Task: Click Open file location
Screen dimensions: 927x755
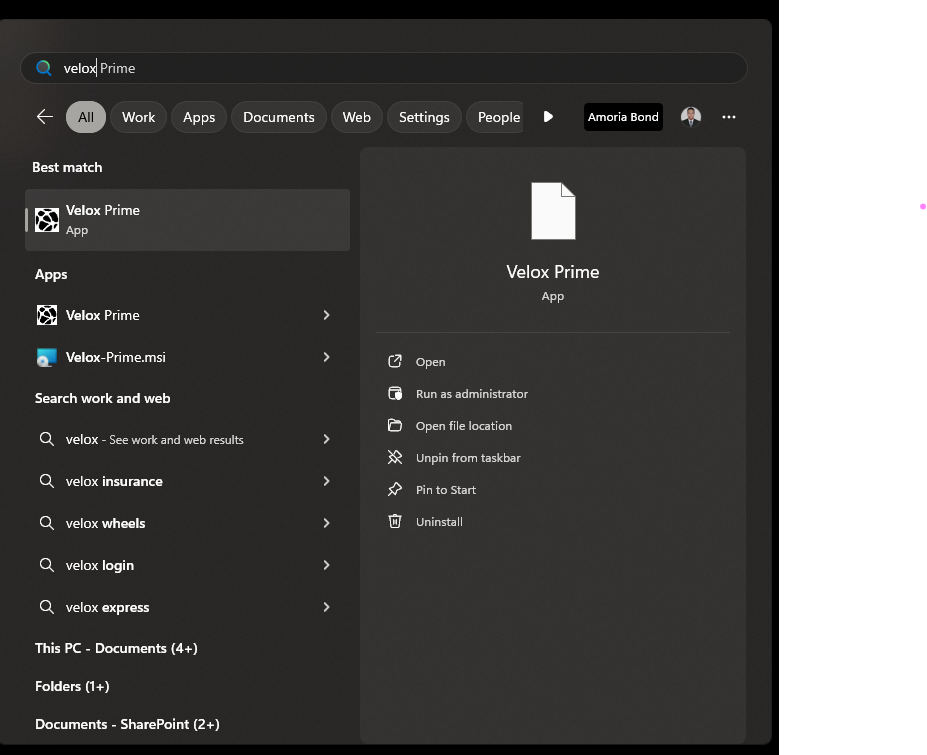Action: [x=464, y=426]
